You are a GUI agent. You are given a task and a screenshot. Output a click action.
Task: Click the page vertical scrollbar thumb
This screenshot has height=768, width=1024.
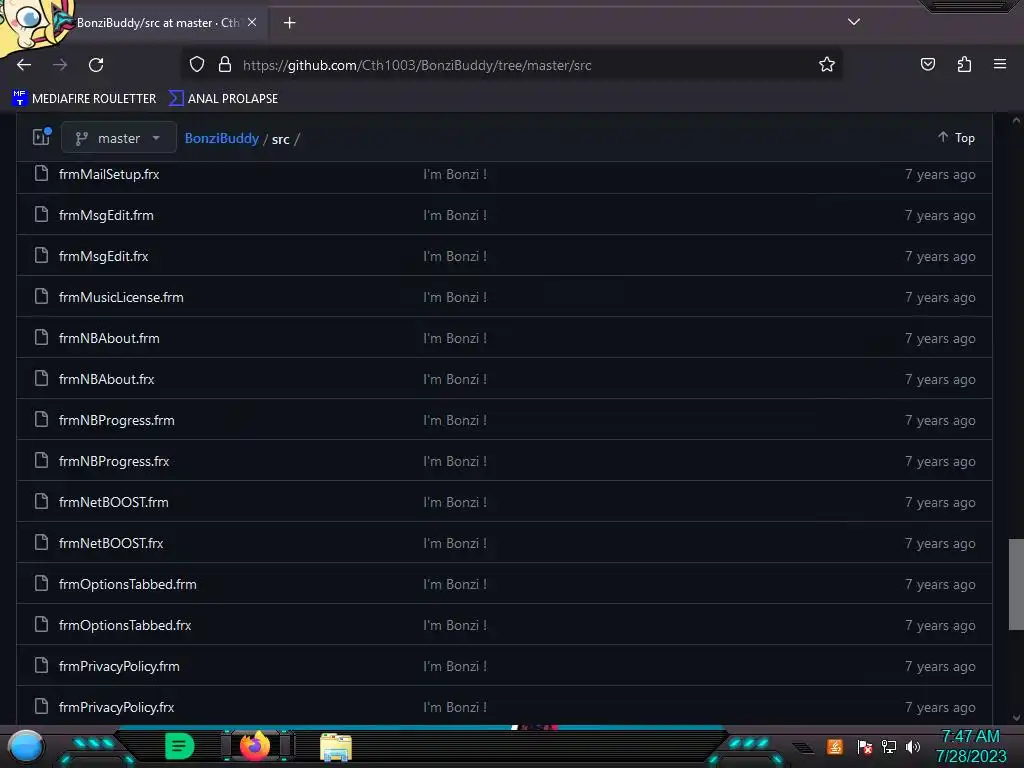coord(1016,584)
